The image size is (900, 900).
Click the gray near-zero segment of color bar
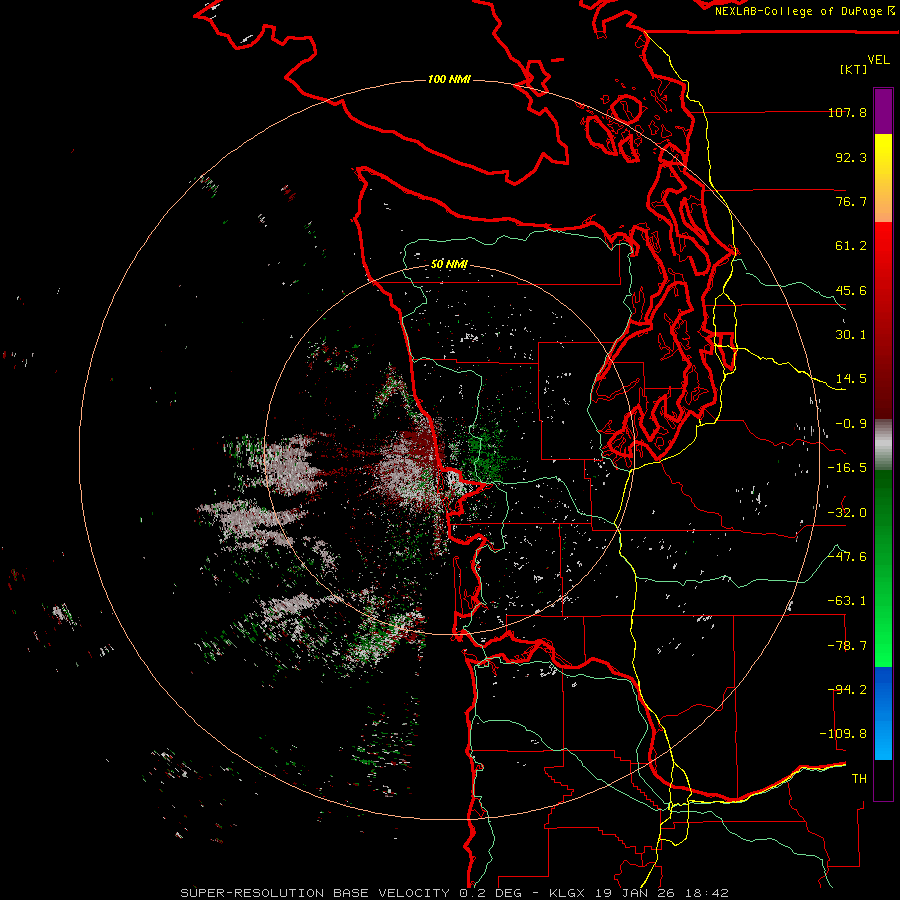pos(883,445)
